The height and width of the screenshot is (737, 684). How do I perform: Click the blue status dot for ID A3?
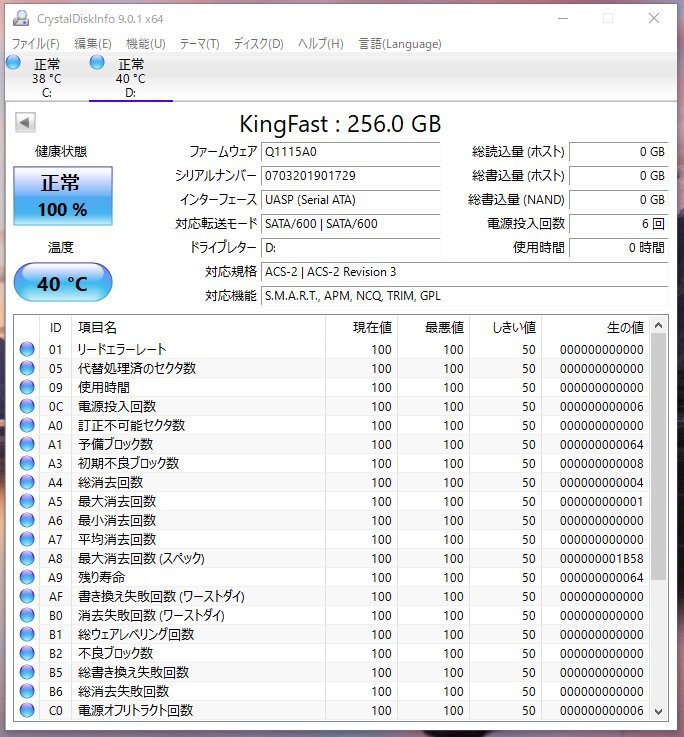click(x=27, y=463)
